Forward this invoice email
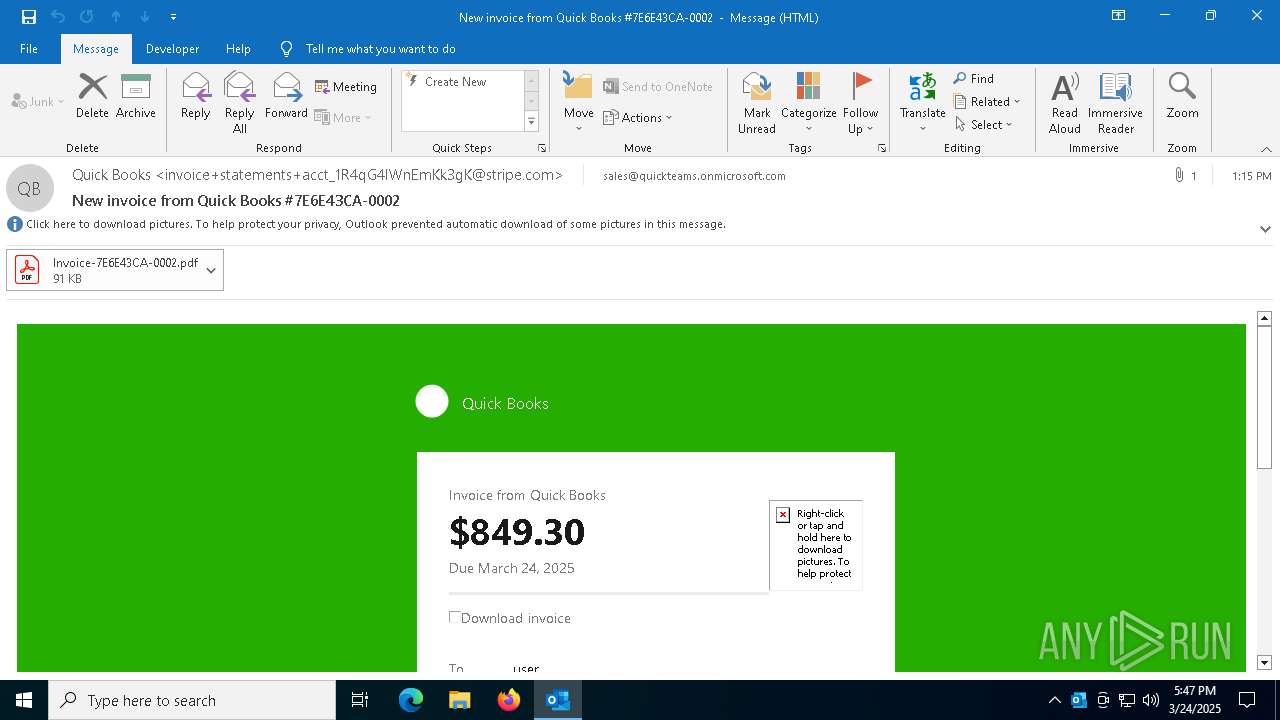Image resolution: width=1280 pixels, height=720 pixels. [286, 97]
